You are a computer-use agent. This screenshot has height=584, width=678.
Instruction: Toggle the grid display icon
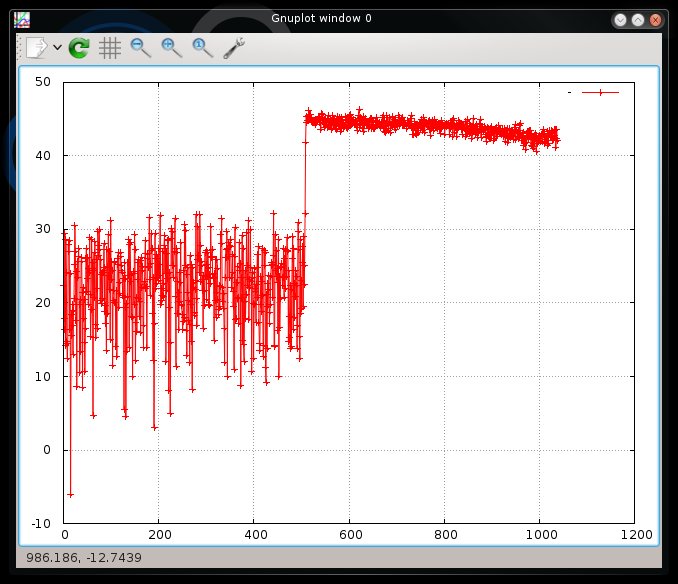tap(110, 47)
